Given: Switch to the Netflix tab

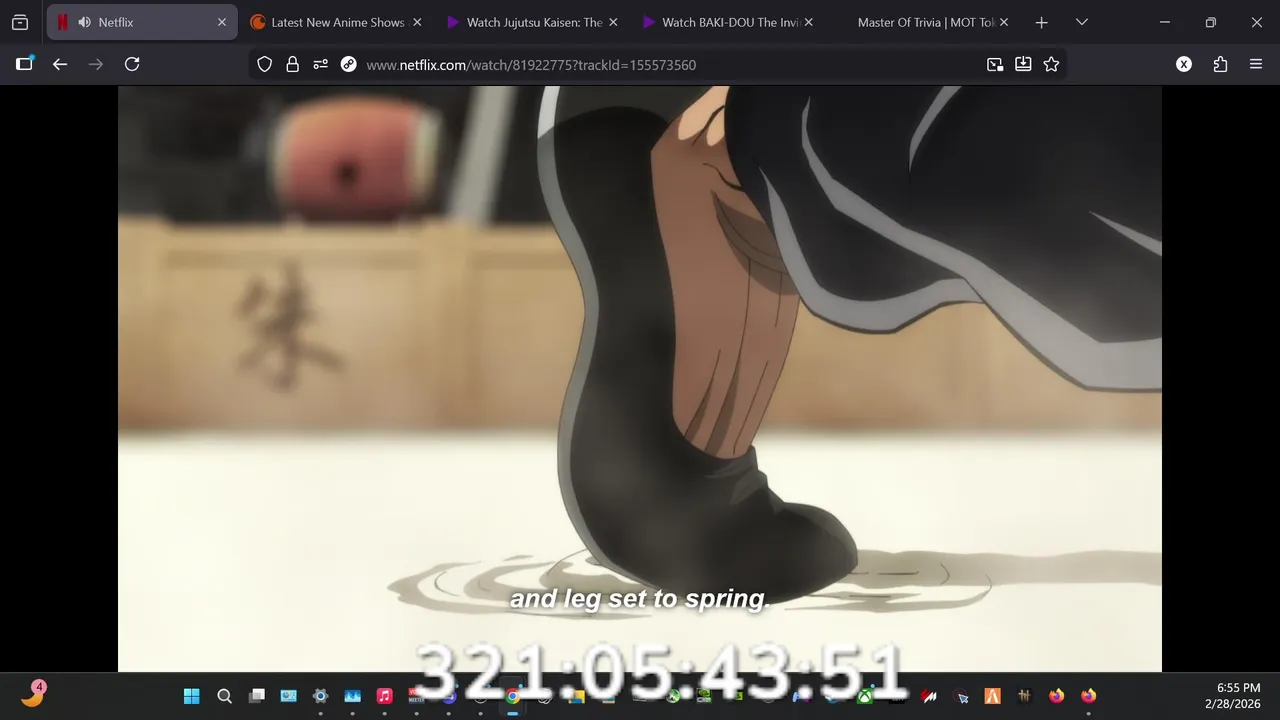Looking at the screenshot, I should pos(142,22).
